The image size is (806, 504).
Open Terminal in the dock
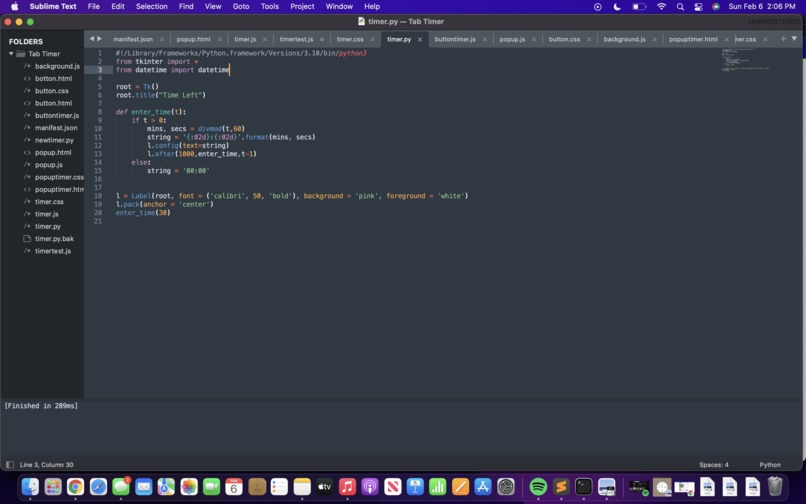click(x=583, y=486)
